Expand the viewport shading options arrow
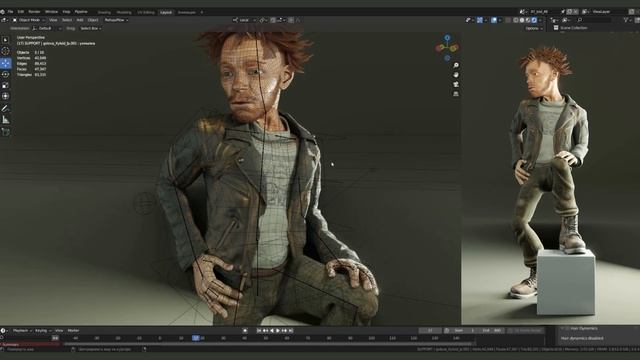 click(540, 20)
